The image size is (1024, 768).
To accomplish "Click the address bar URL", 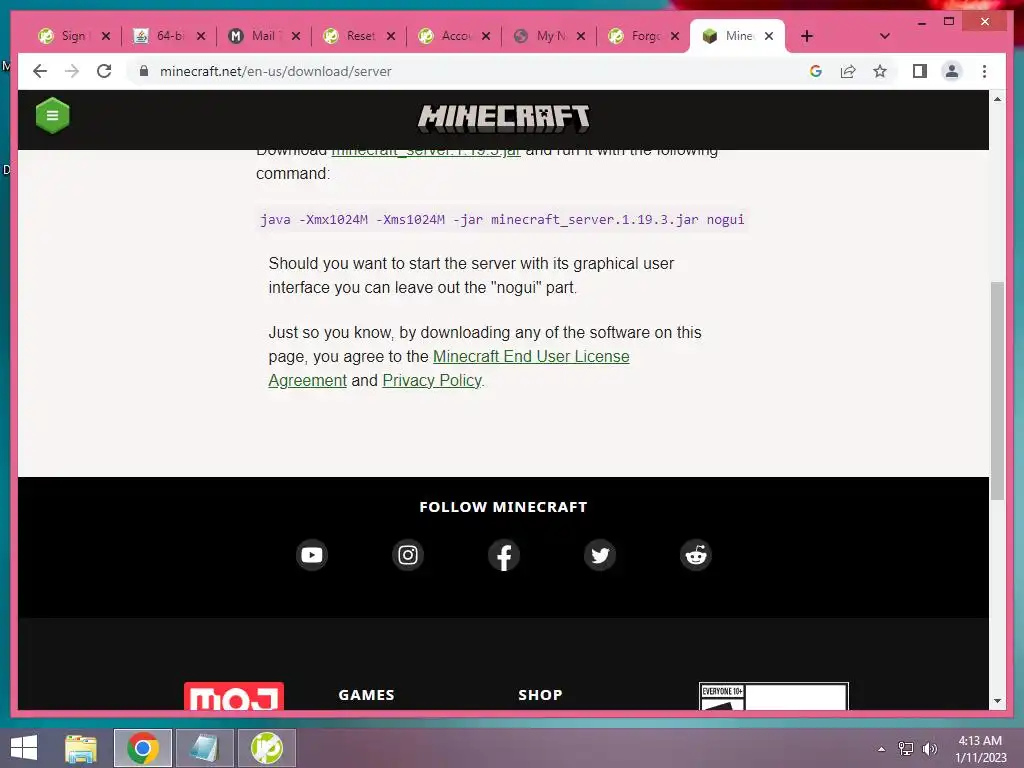I will [x=276, y=71].
